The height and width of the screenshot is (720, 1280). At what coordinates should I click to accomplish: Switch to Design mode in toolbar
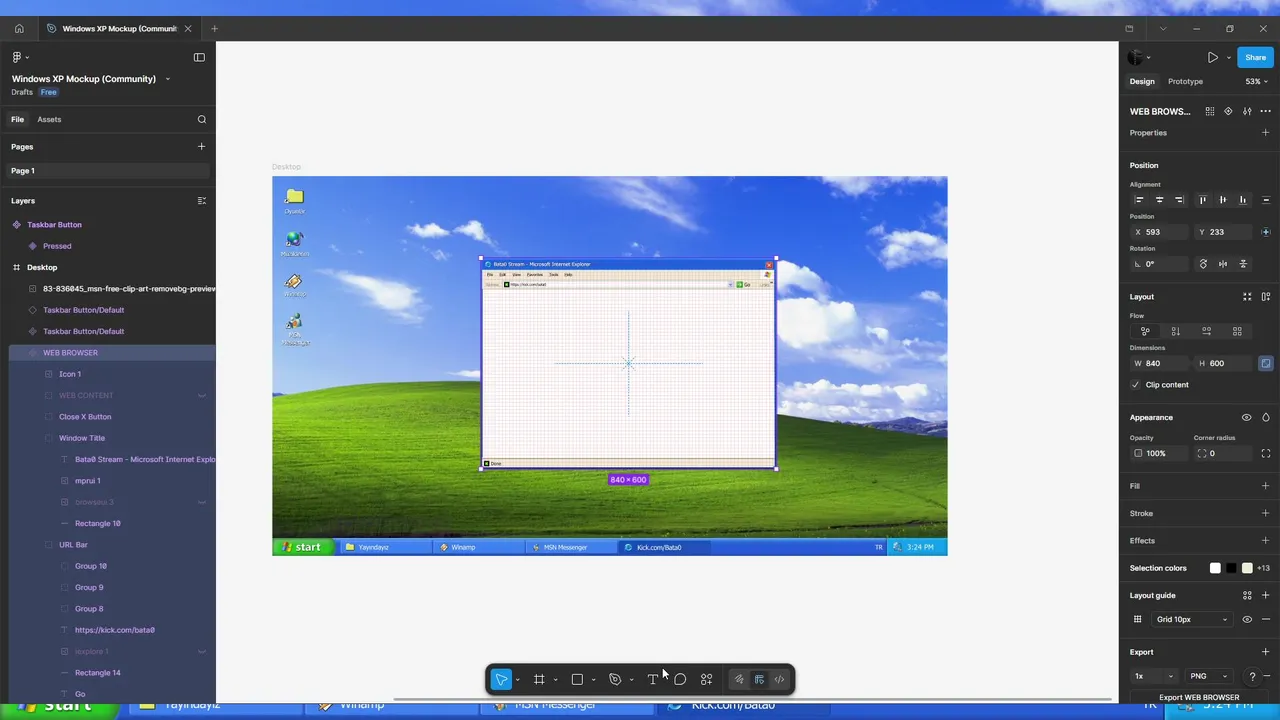coord(759,680)
